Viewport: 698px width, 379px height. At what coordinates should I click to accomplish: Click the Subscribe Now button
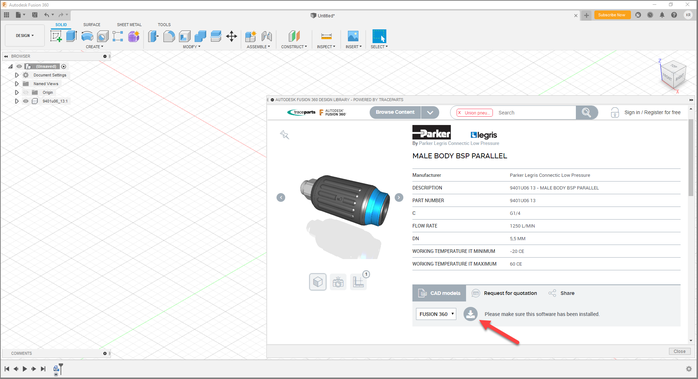tap(612, 15)
